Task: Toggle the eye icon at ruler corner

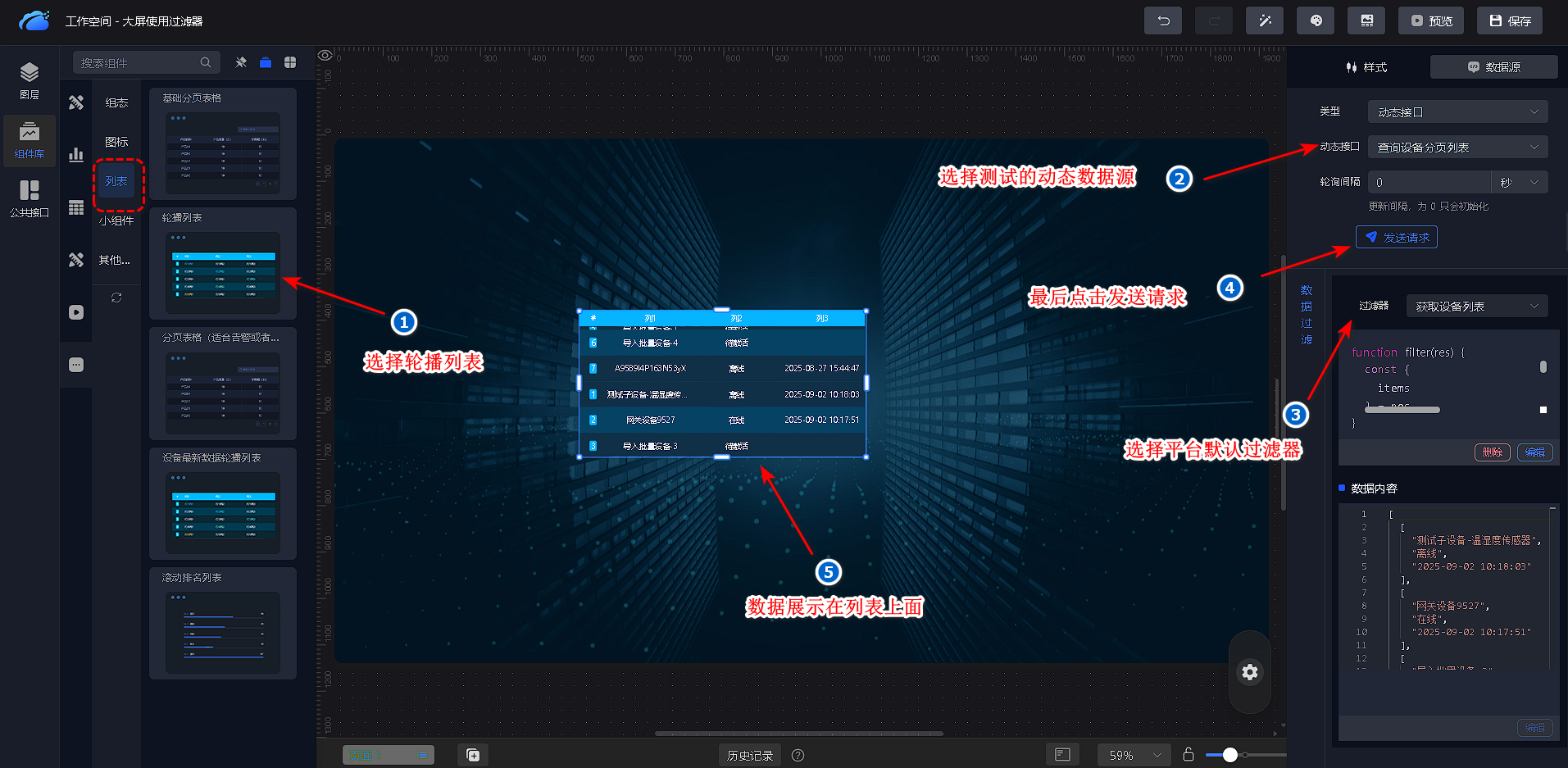Action: click(325, 55)
